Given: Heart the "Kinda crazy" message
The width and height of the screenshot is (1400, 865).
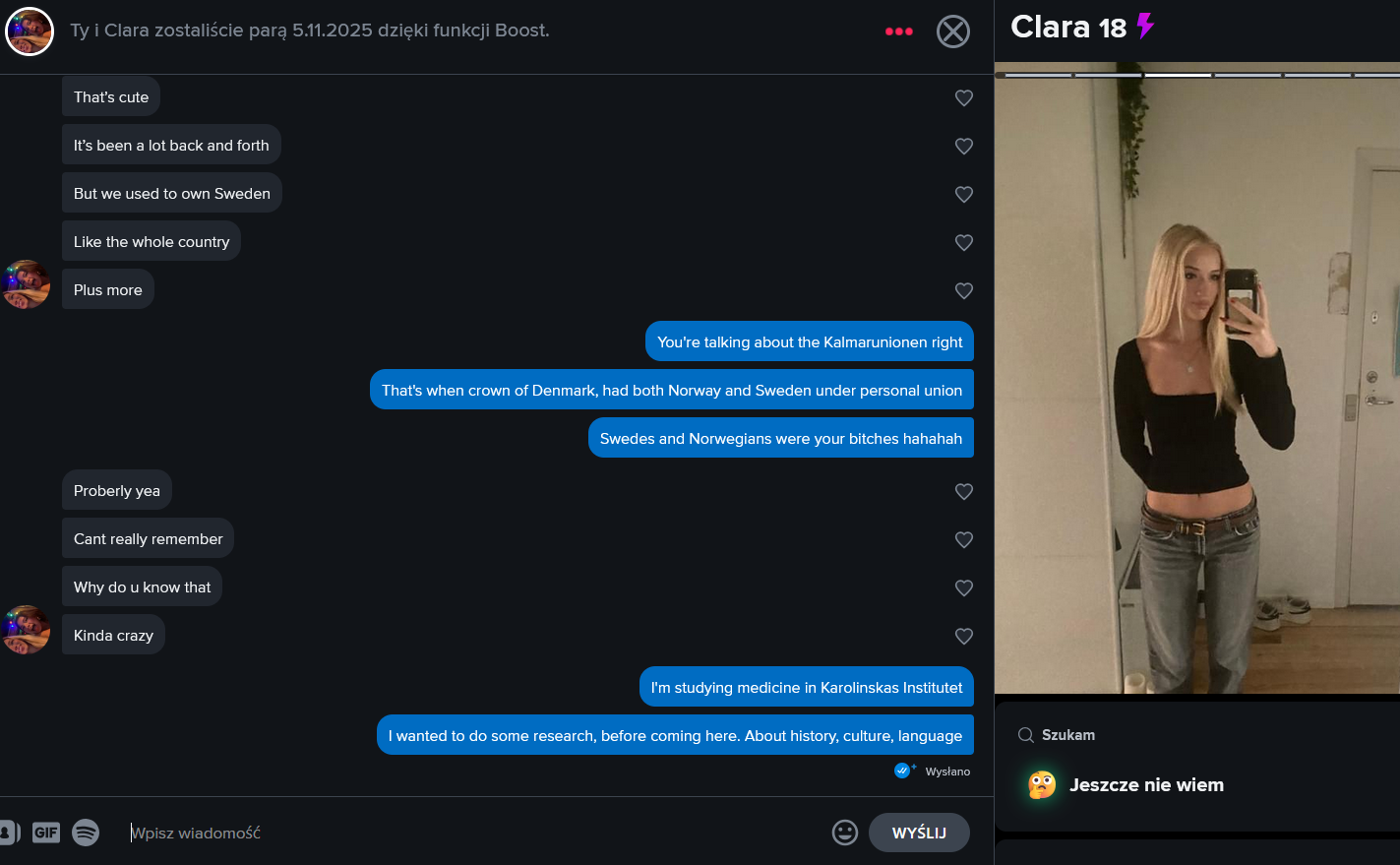Looking at the screenshot, I should pos(964,636).
